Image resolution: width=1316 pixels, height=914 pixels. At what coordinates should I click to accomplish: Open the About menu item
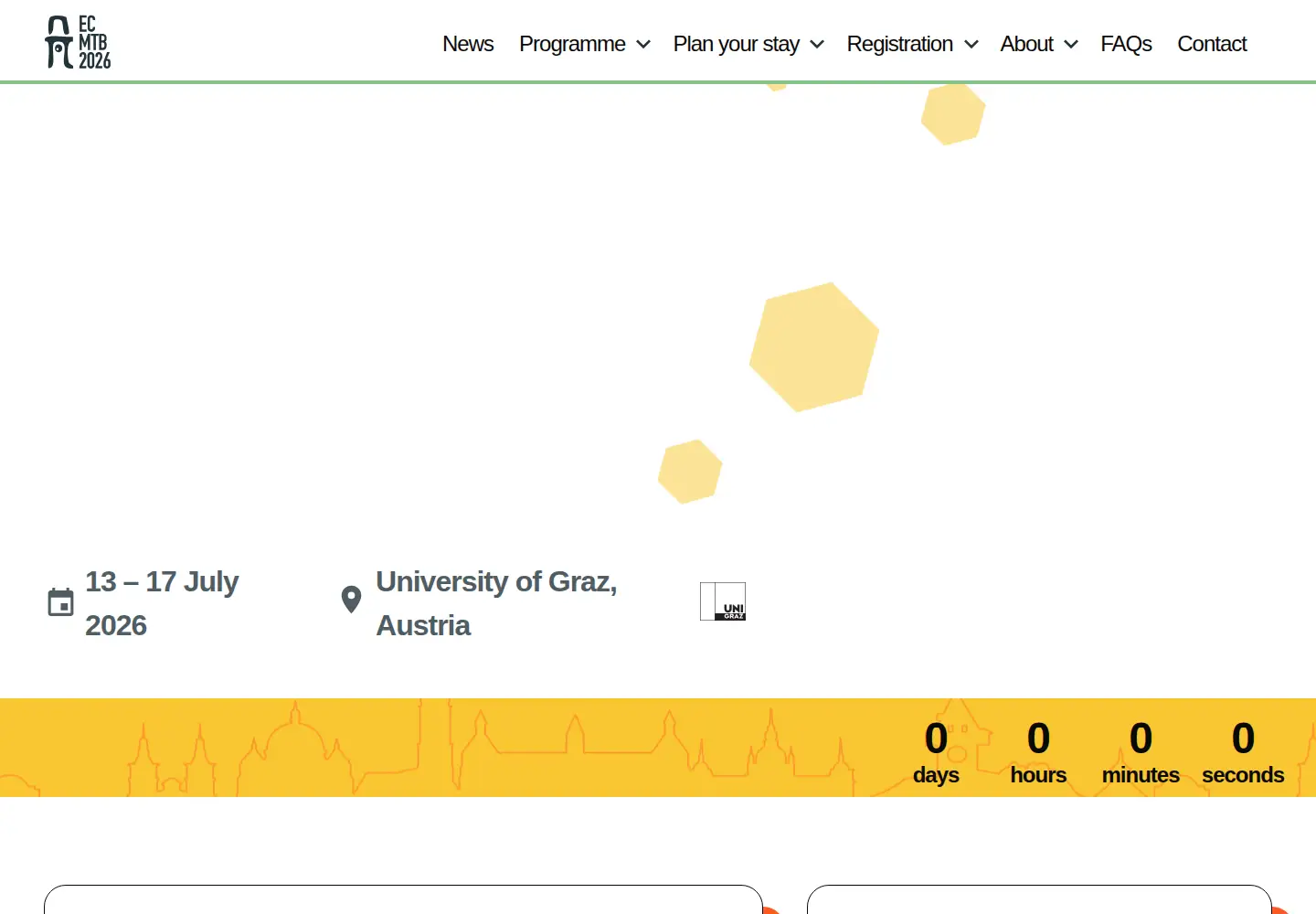pos(1027,44)
